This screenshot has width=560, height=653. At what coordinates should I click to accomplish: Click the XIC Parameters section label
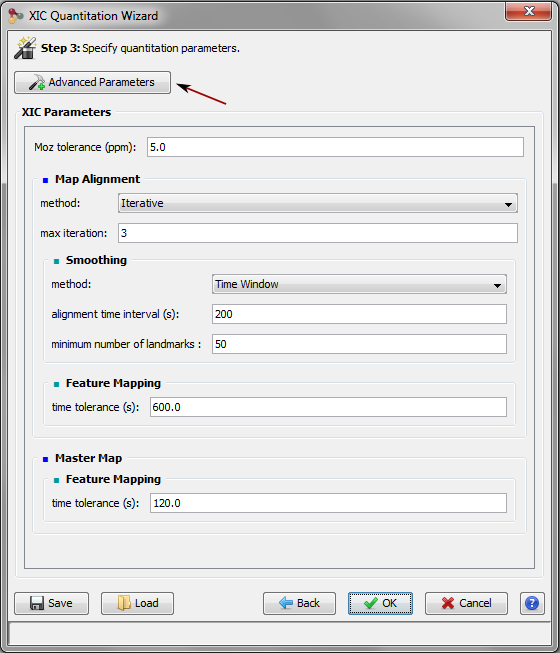[66, 112]
